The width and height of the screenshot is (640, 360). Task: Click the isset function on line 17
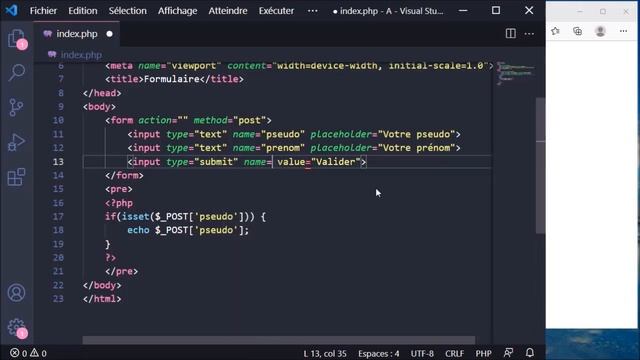click(x=136, y=216)
